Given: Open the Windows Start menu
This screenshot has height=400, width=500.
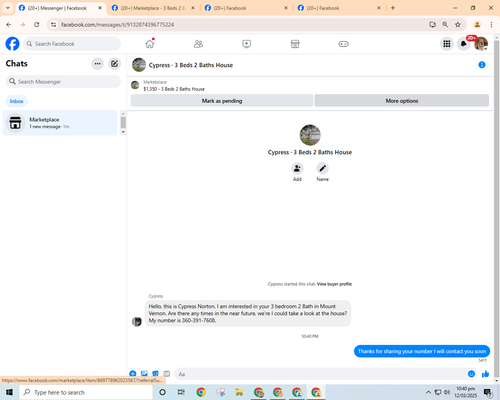Looking at the screenshot, I should coord(9,392).
